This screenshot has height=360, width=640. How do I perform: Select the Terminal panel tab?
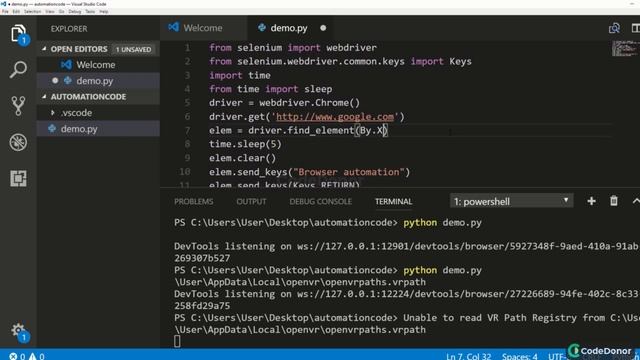click(x=393, y=202)
